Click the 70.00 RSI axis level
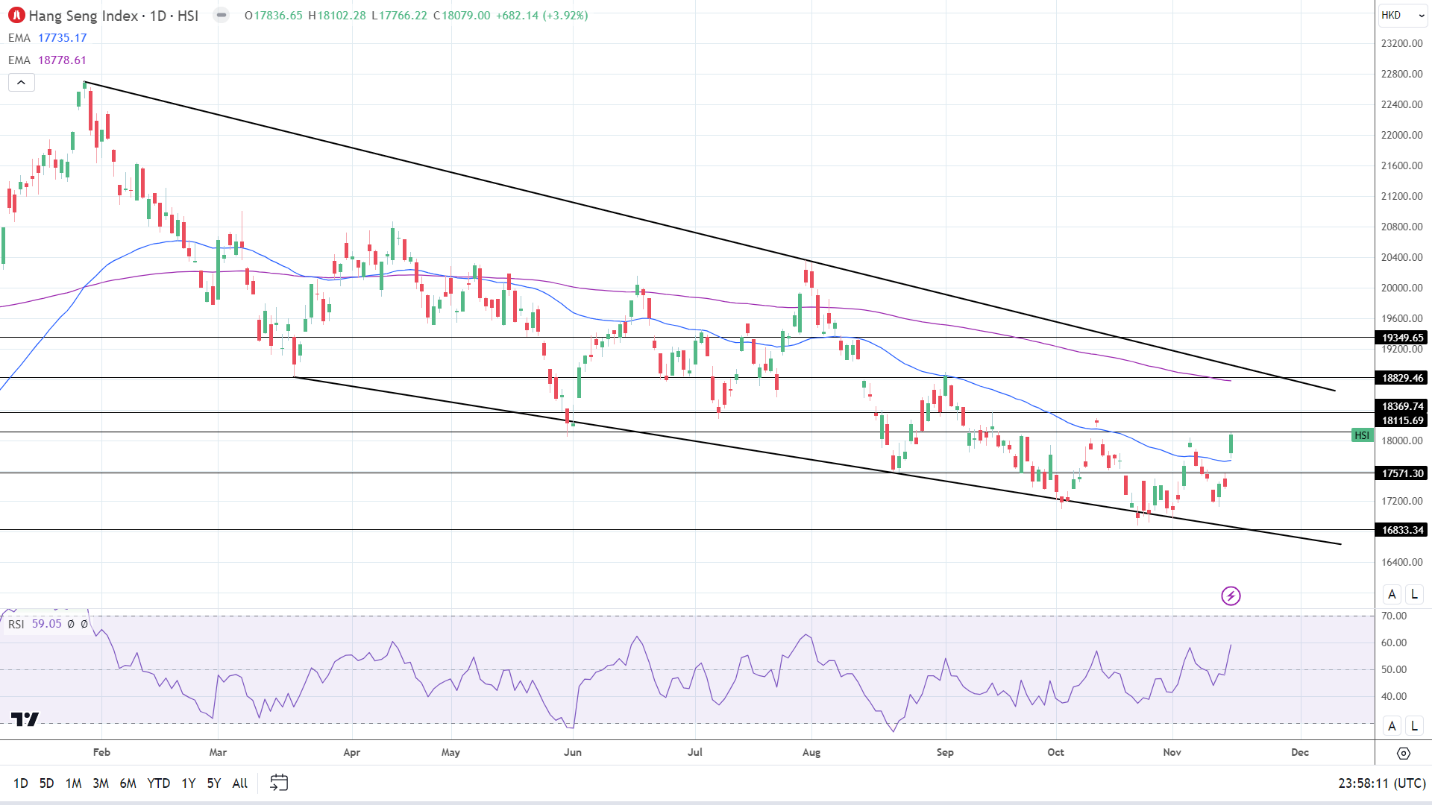Screen dimensions: 1432x805 point(1394,616)
